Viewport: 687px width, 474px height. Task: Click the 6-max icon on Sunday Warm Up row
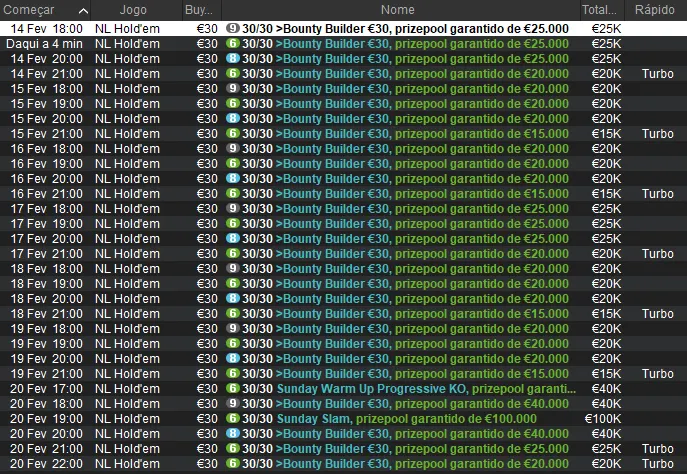233,389
